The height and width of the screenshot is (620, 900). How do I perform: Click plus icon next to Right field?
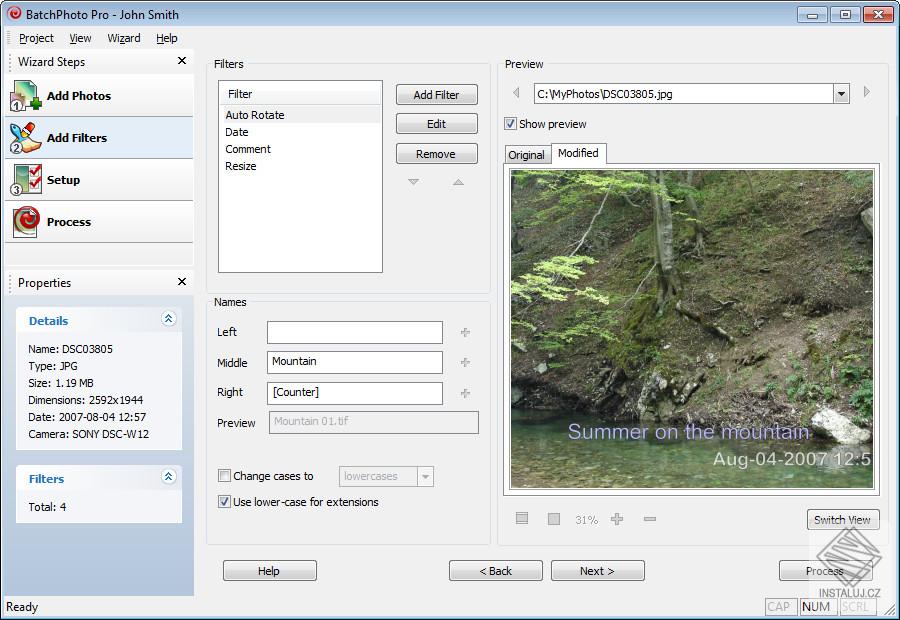click(x=465, y=393)
